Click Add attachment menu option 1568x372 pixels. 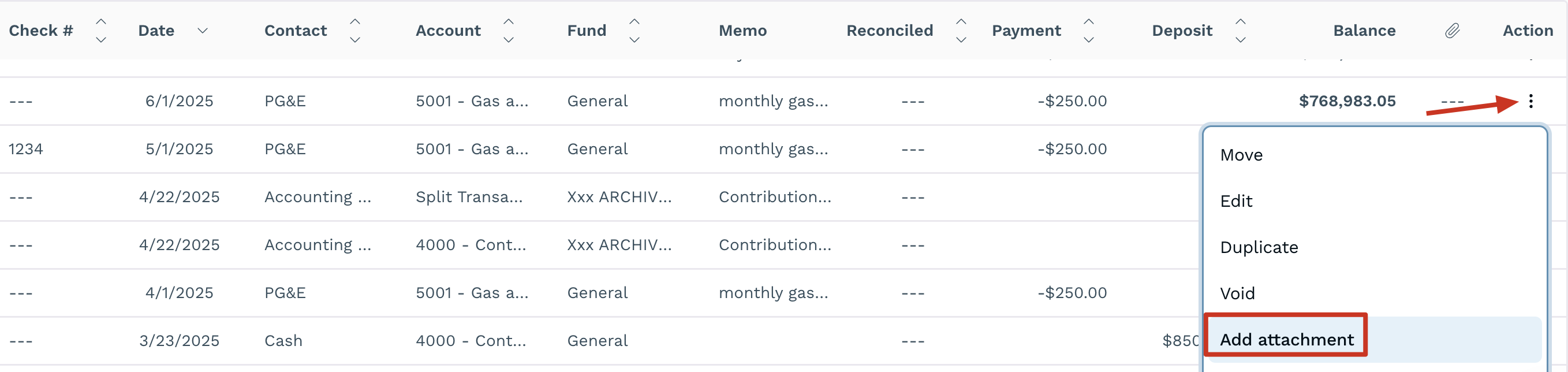pos(1286,340)
